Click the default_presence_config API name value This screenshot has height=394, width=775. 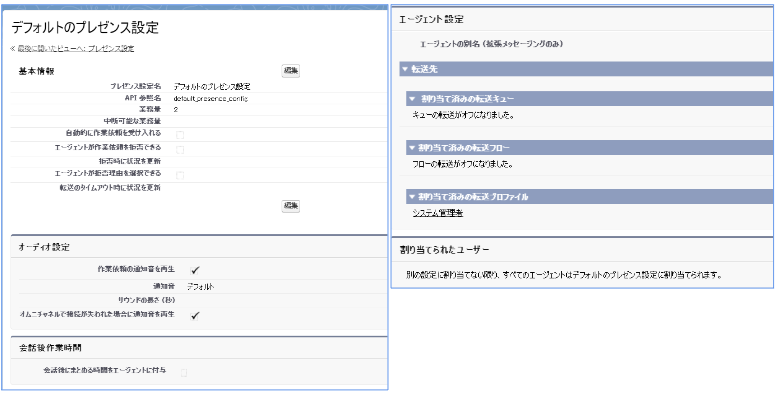click(211, 98)
